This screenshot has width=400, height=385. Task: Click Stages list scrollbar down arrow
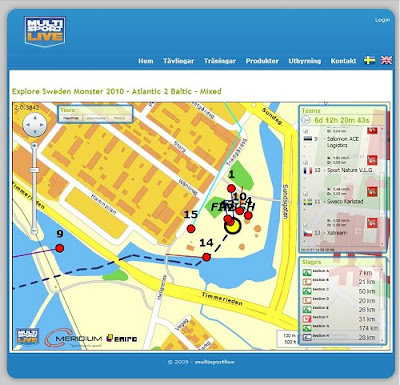click(382, 340)
